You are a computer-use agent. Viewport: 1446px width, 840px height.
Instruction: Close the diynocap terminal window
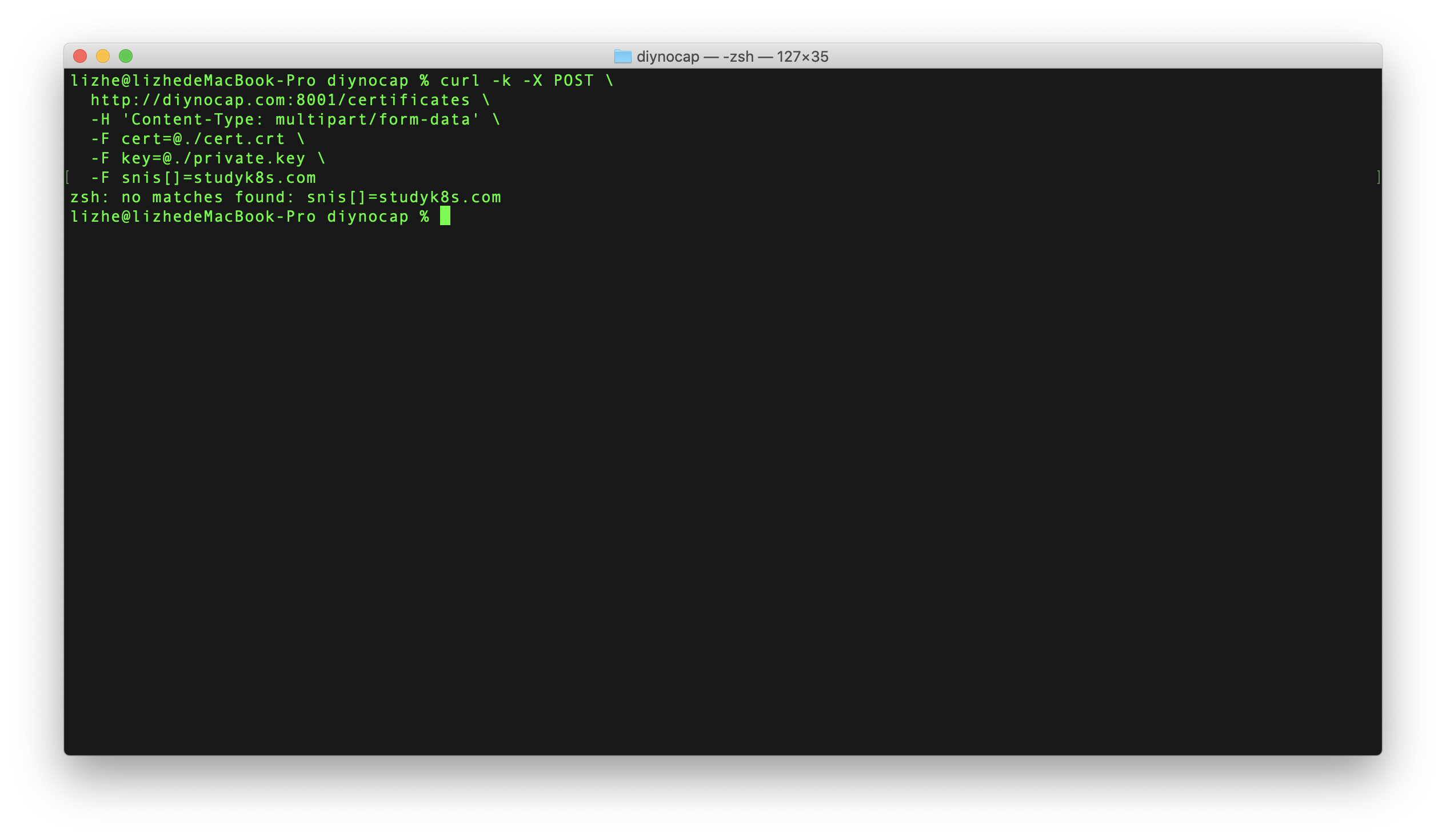tap(80, 56)
